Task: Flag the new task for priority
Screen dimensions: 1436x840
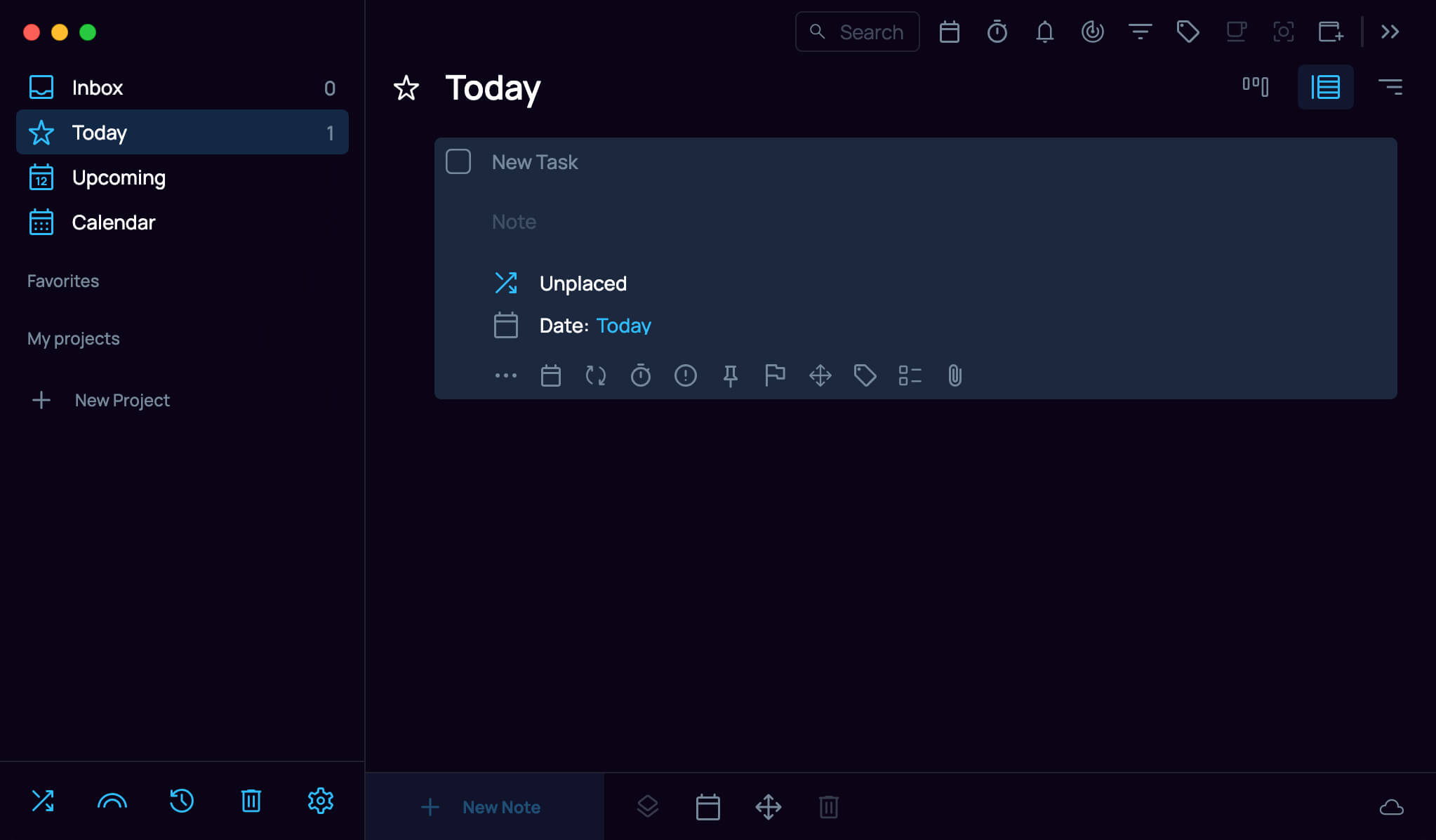Action: tap(774, 375)
